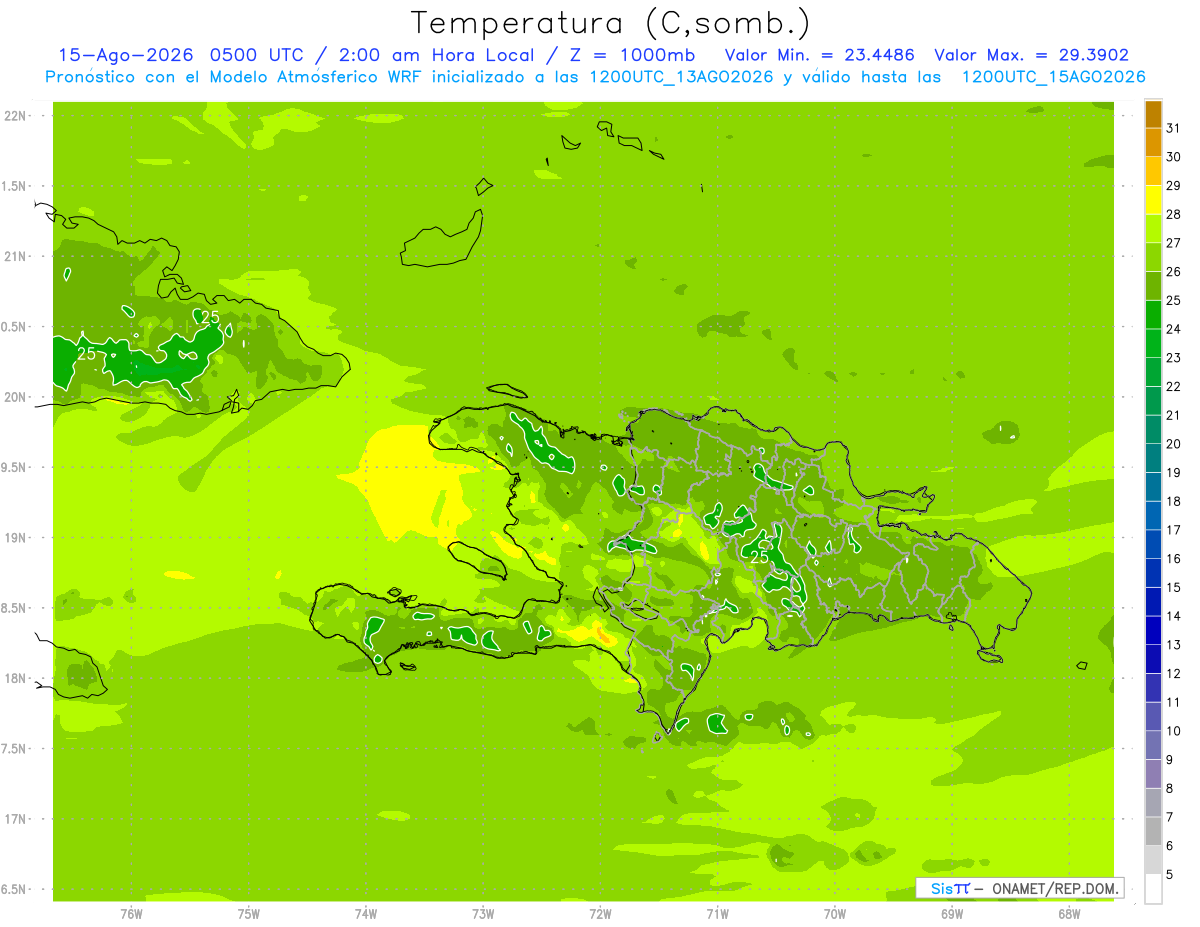Click the longitude axis label "76W"
Image resolution: width=1200 pixels, height=927 pixels.
coord(131,914)
